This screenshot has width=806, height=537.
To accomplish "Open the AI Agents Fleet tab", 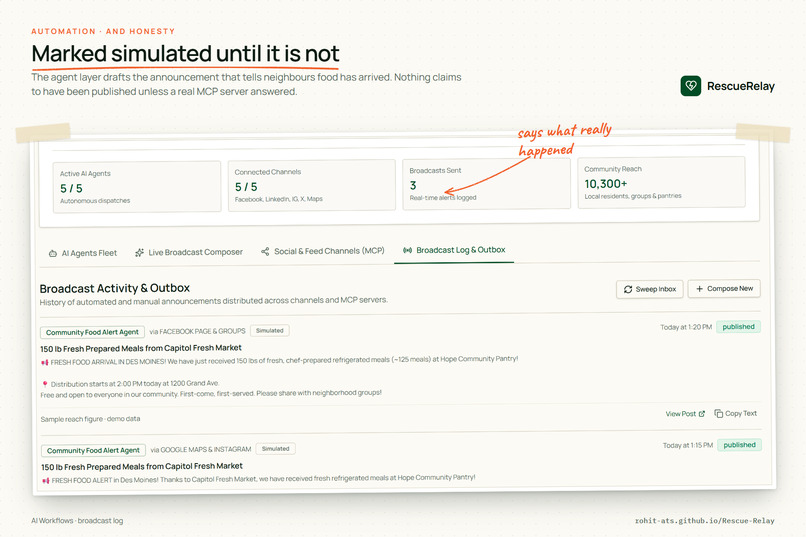I will click(83, 253).
